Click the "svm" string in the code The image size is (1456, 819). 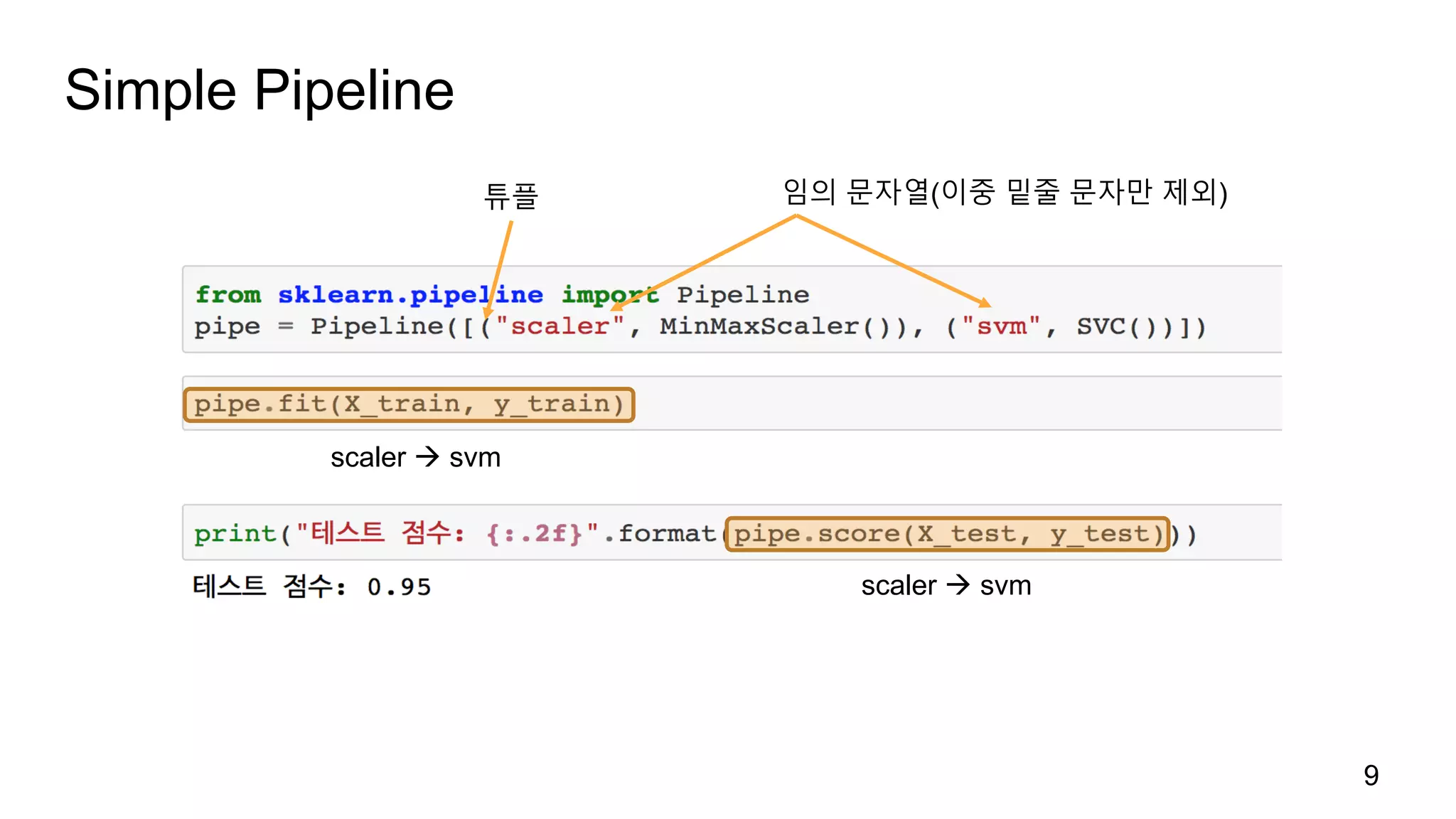pyautogui.click(x=1001, y=326)
